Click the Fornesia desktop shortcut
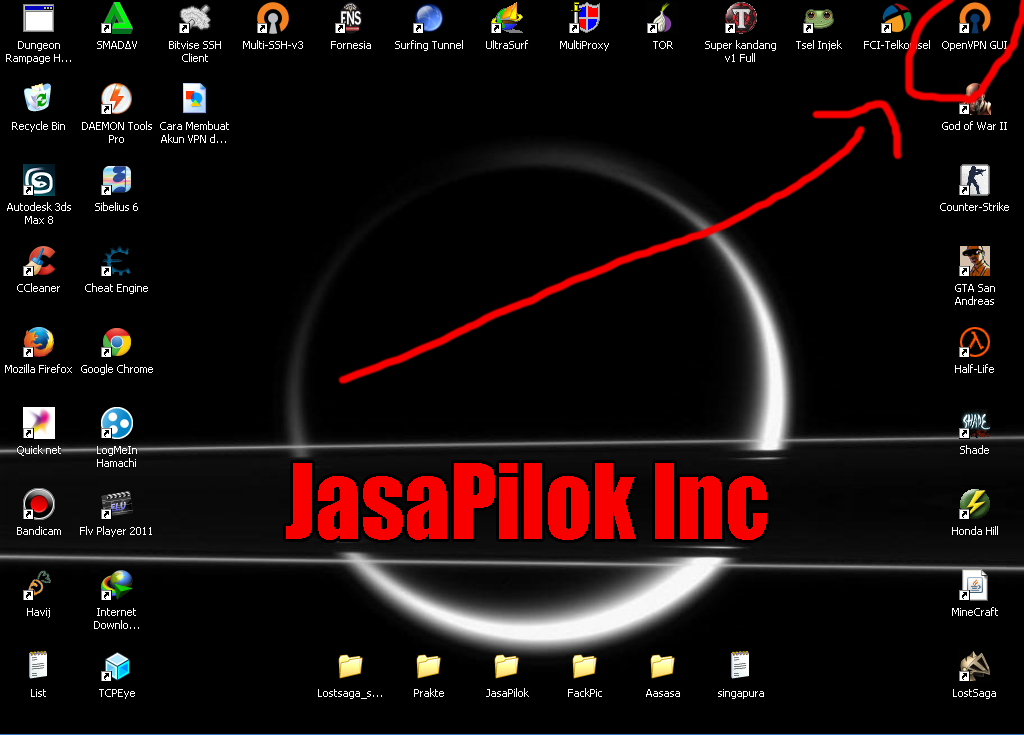This screenshot has height=735, width=1024. [x=351, y=18]
